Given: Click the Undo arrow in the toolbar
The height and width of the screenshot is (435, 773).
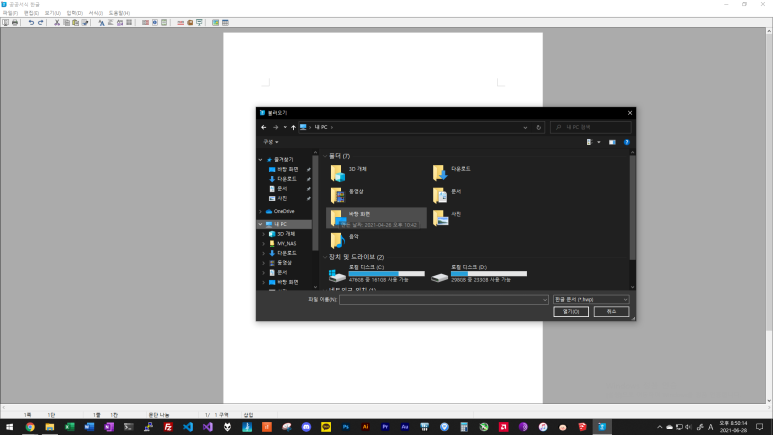Looking at the screenshot, I should point(31,23).
